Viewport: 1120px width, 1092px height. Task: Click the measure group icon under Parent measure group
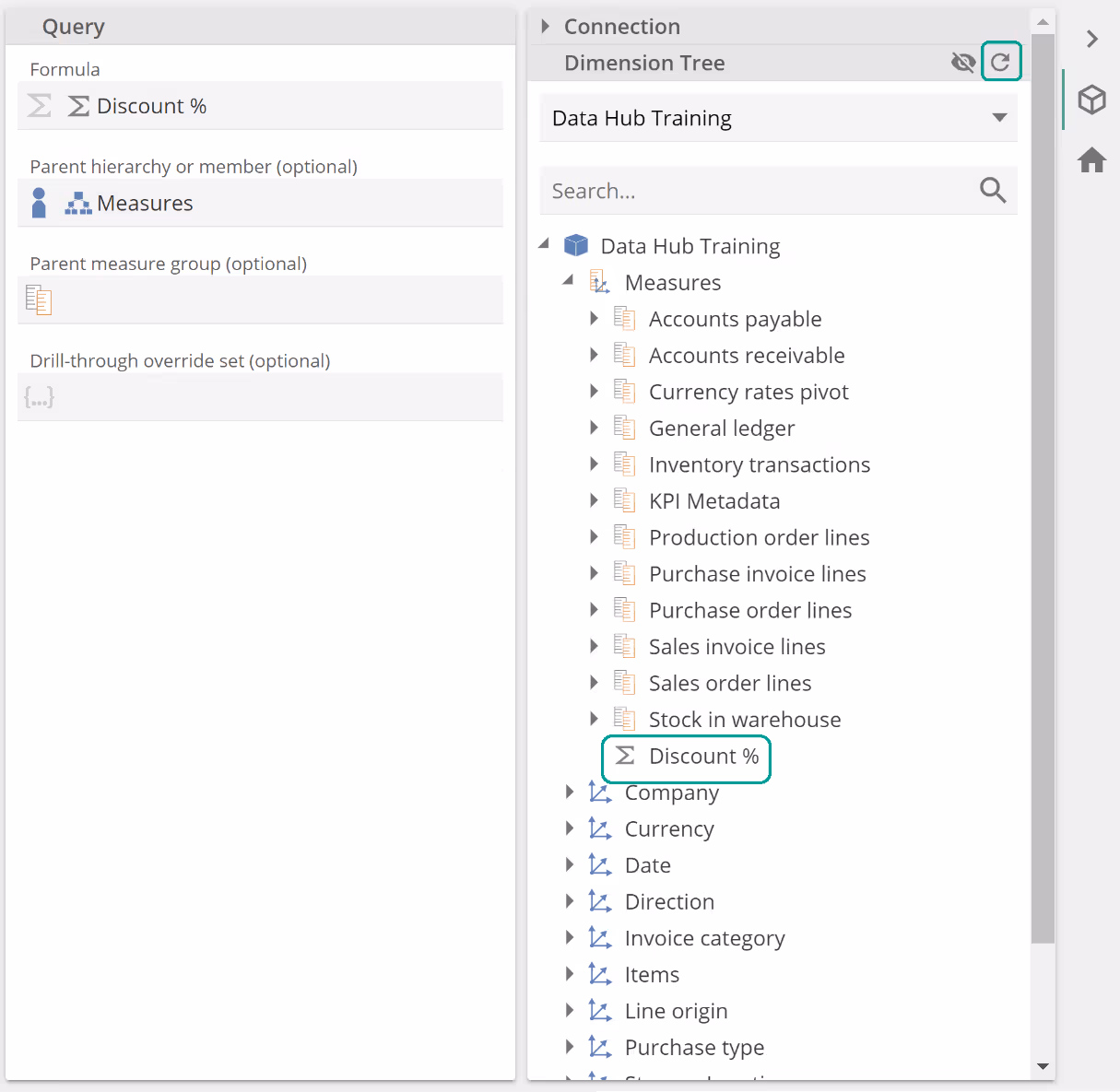pyautogui.click(x=39, y=299)
